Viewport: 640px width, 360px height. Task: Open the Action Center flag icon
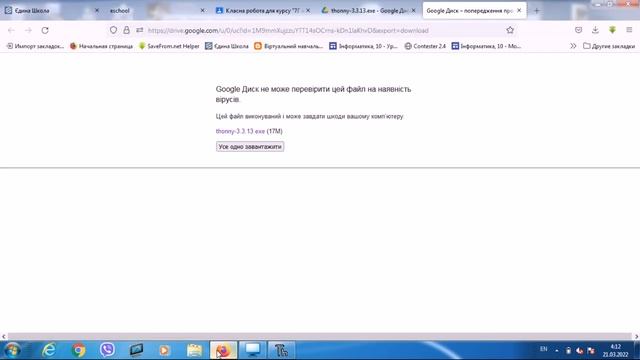coord(591,350)
